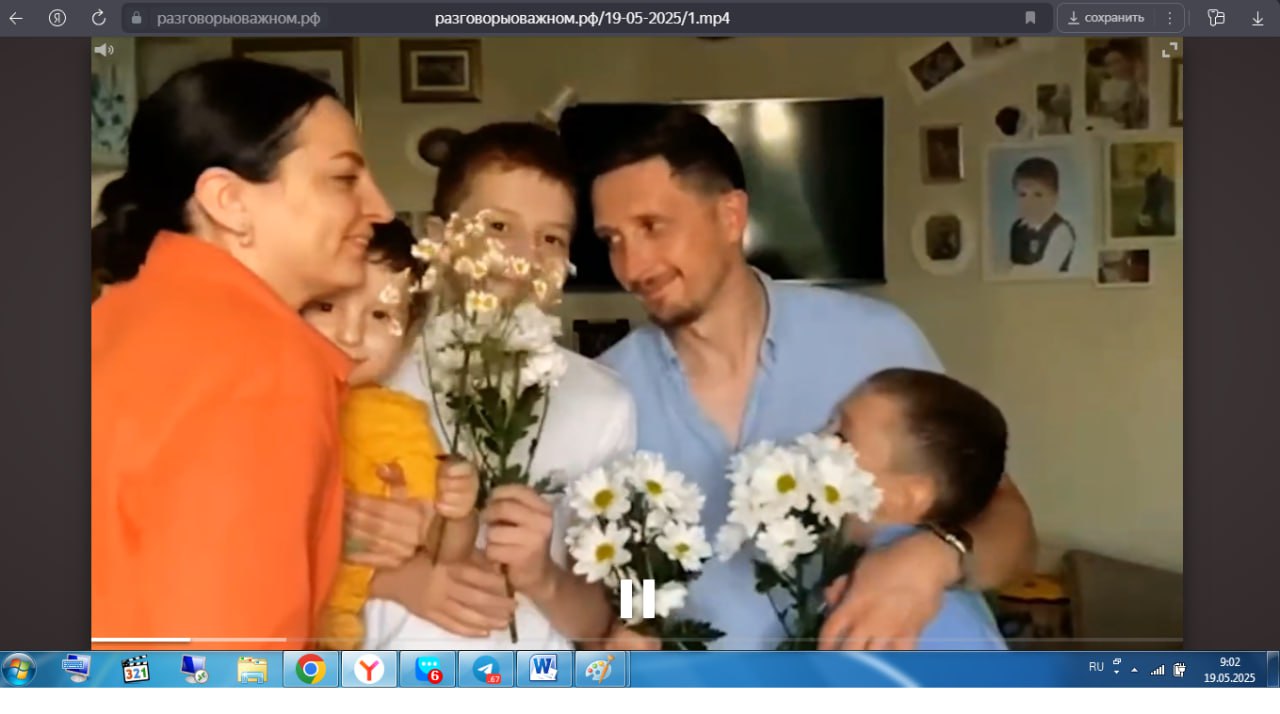Toggle fullscreen for the video player
Viewport: 1280px width, 714px height.
coord(1170,49)
